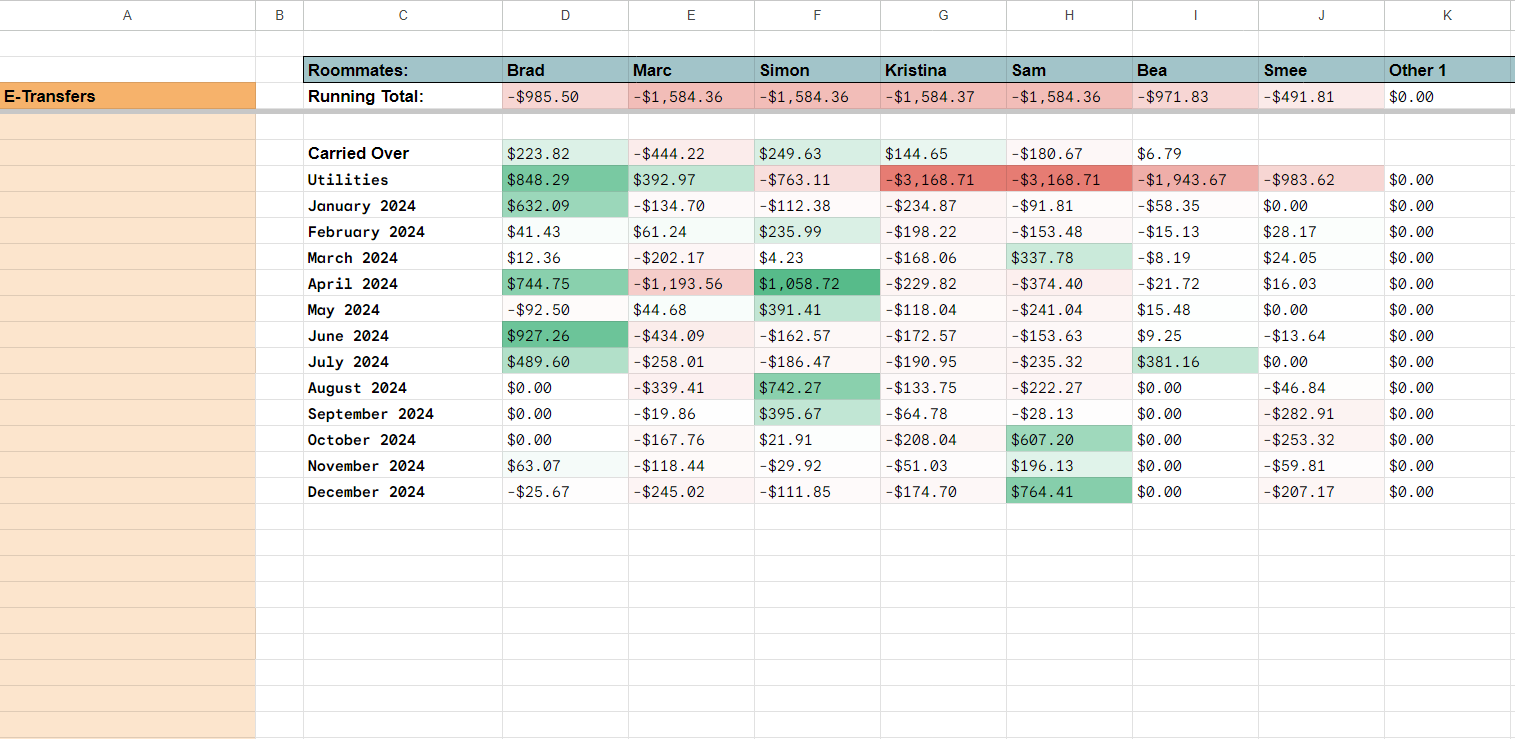Click Sam's October 2024 value $607.20
1515x739 pixels.
coord(1069,440)
